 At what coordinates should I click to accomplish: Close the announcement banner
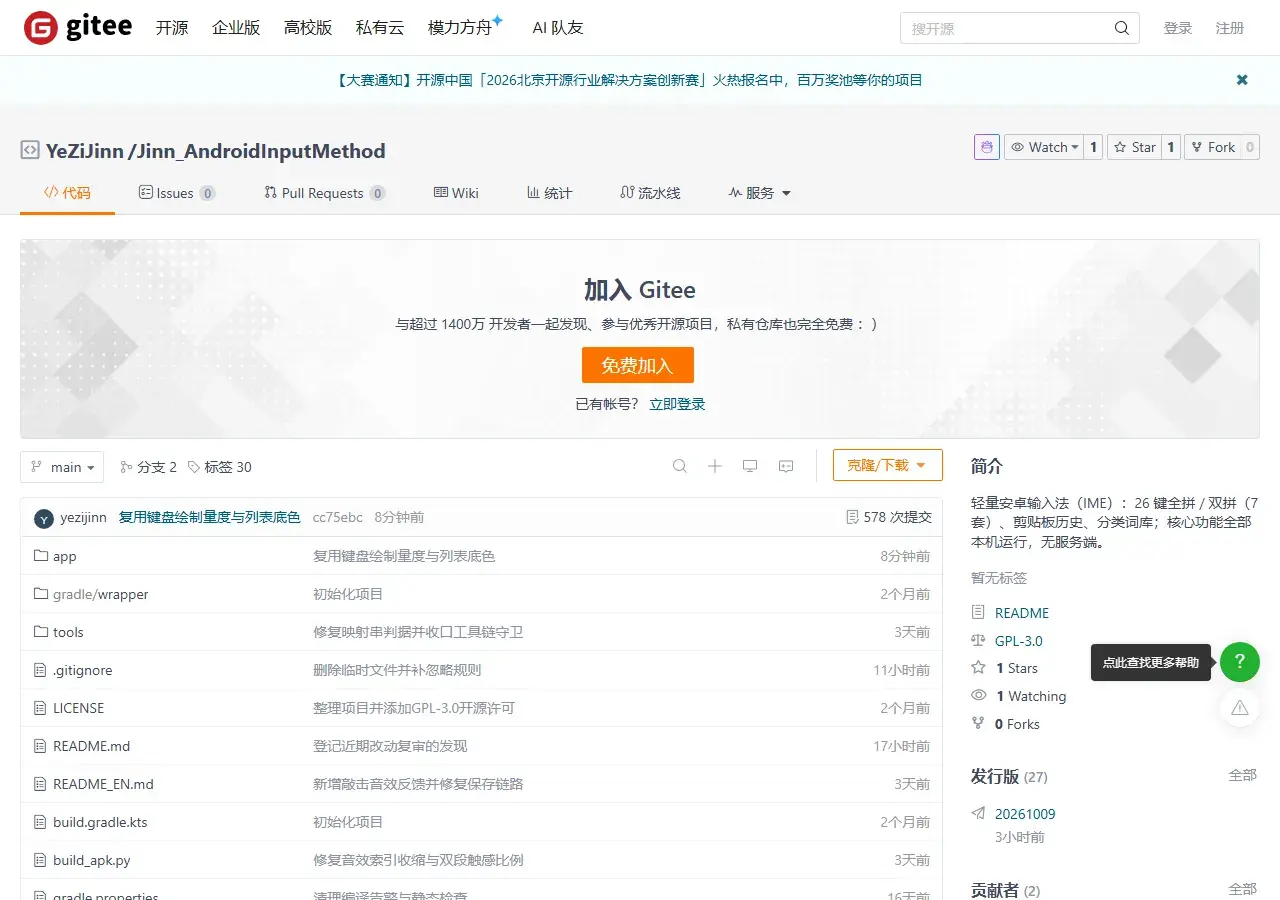tap(1242, 80)
